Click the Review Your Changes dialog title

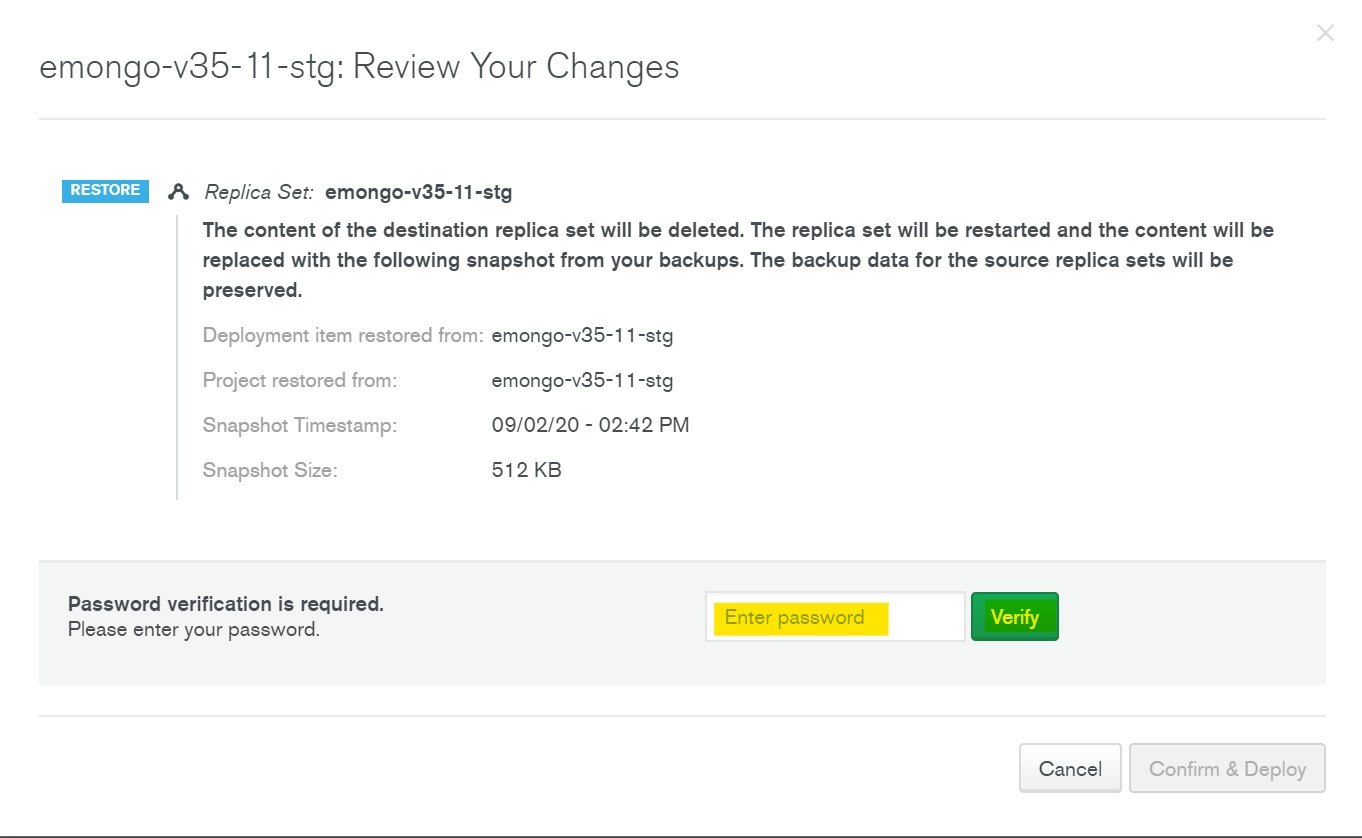click(x=359, y=67)
